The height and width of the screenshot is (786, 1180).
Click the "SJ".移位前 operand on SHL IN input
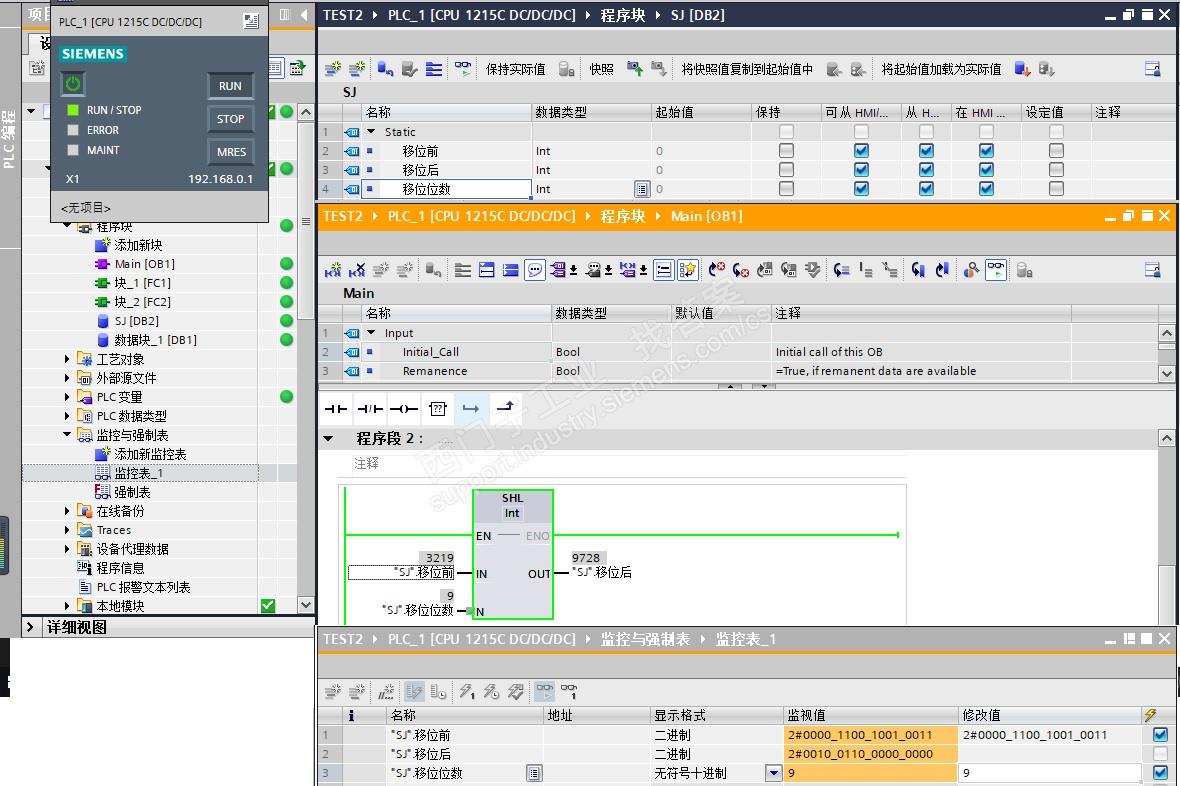click(402, 573)
